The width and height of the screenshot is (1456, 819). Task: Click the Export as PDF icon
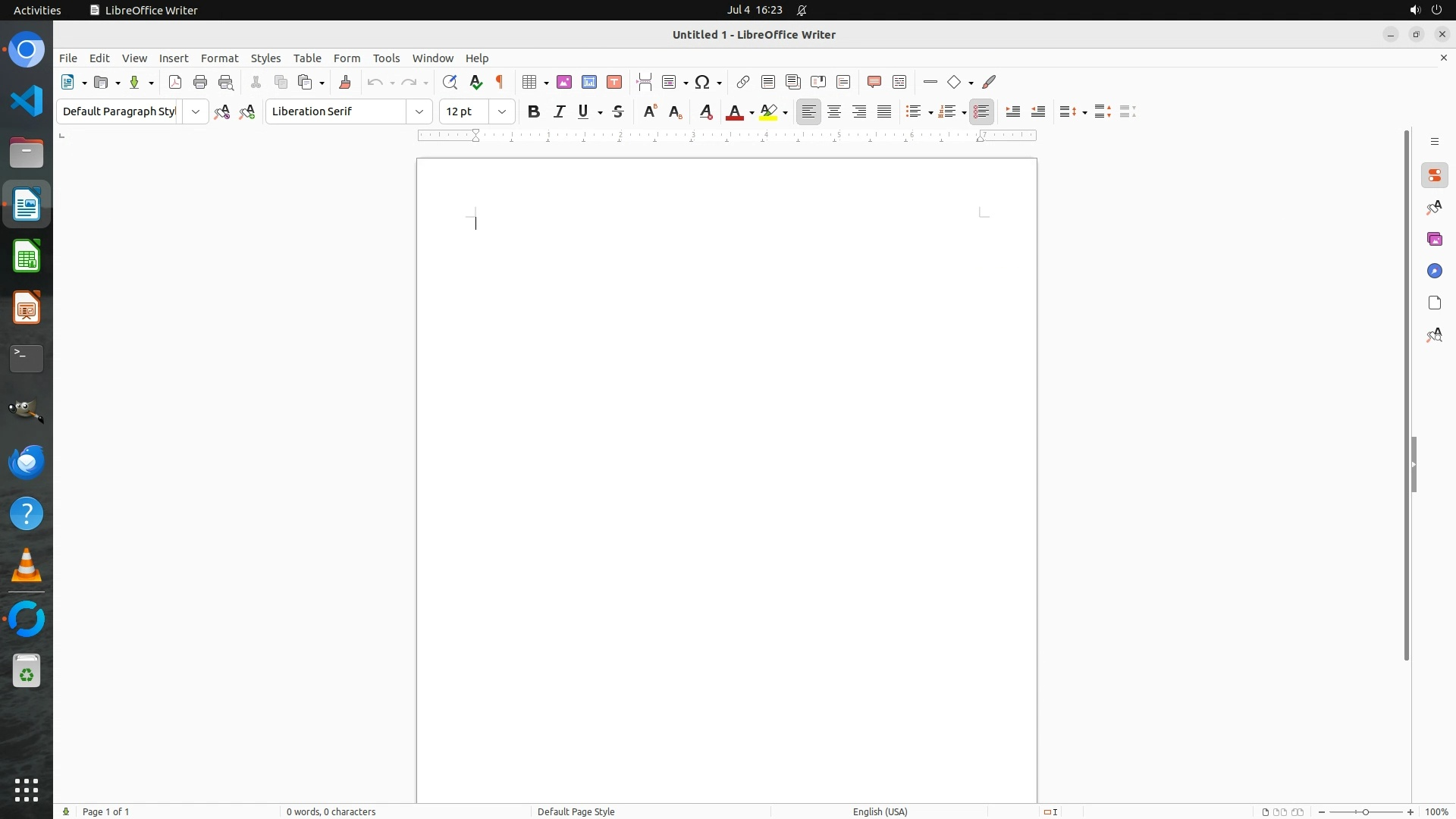pos(175,82)
